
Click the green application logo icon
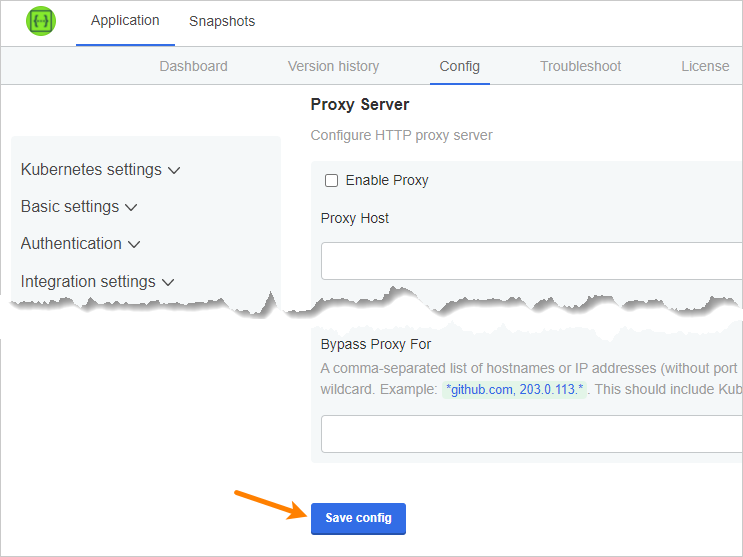click(x=41, y=22)
